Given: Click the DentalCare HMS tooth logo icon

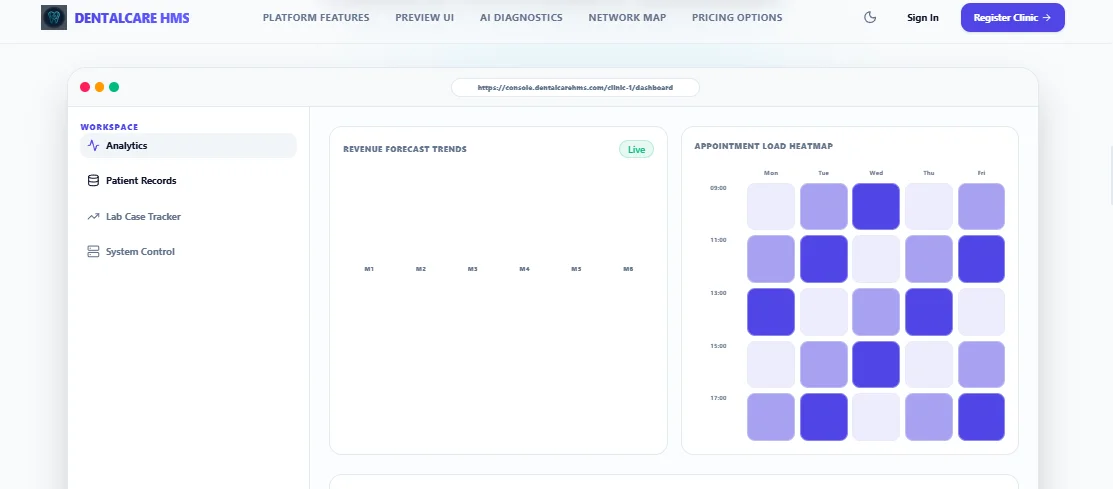Looking at the screenshot, I should 54,18.
